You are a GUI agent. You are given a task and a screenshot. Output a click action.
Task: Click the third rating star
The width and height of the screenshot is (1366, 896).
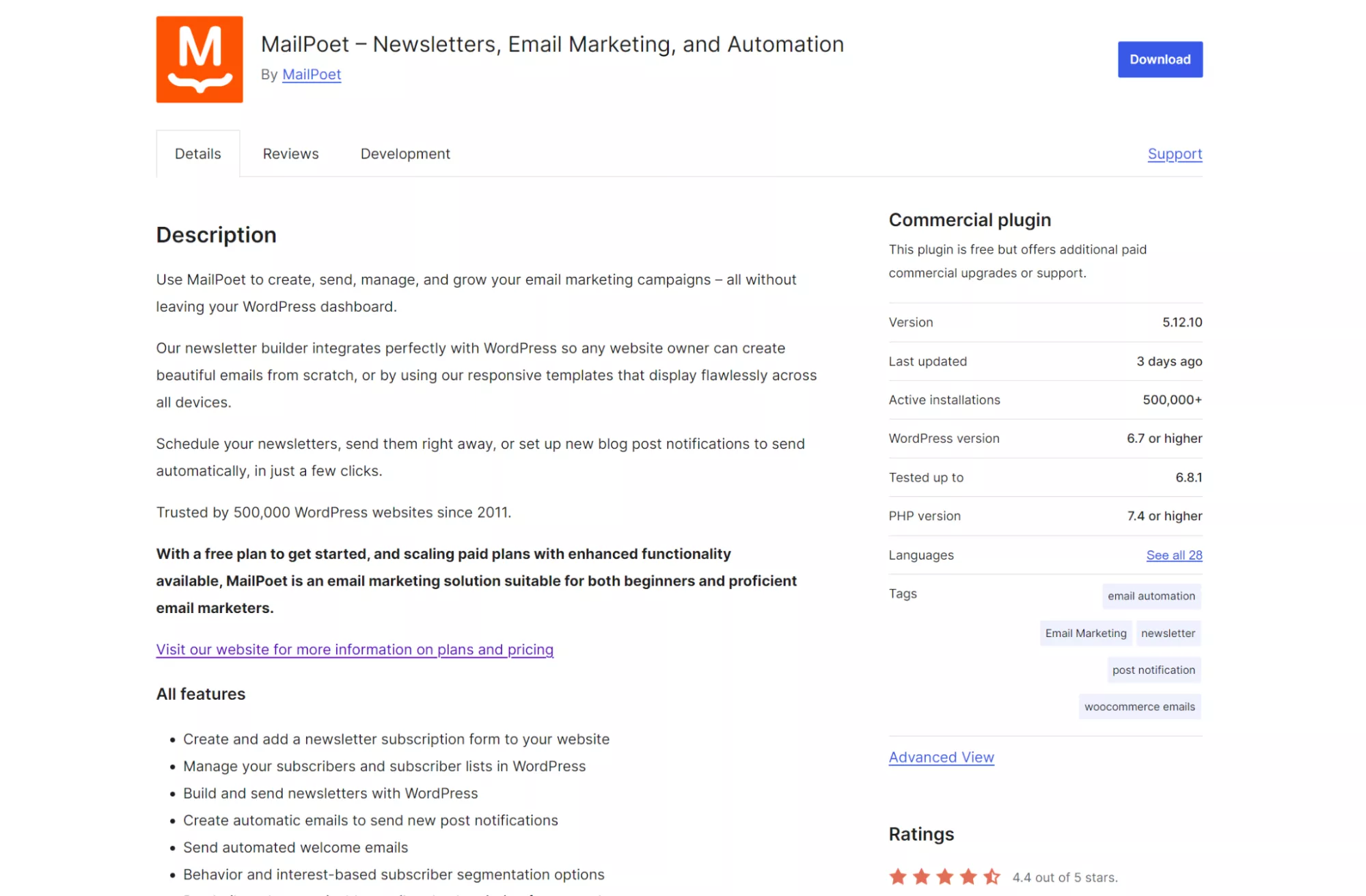click(944, 876)
